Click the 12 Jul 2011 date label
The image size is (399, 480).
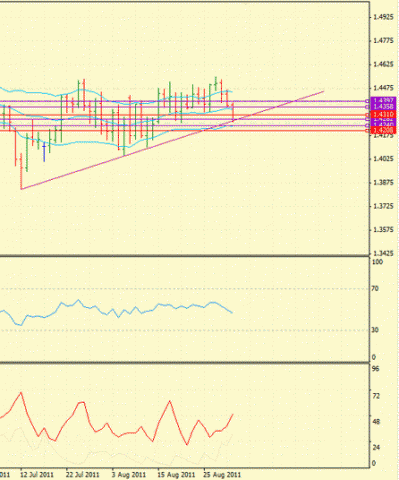(x=37, y=474)
